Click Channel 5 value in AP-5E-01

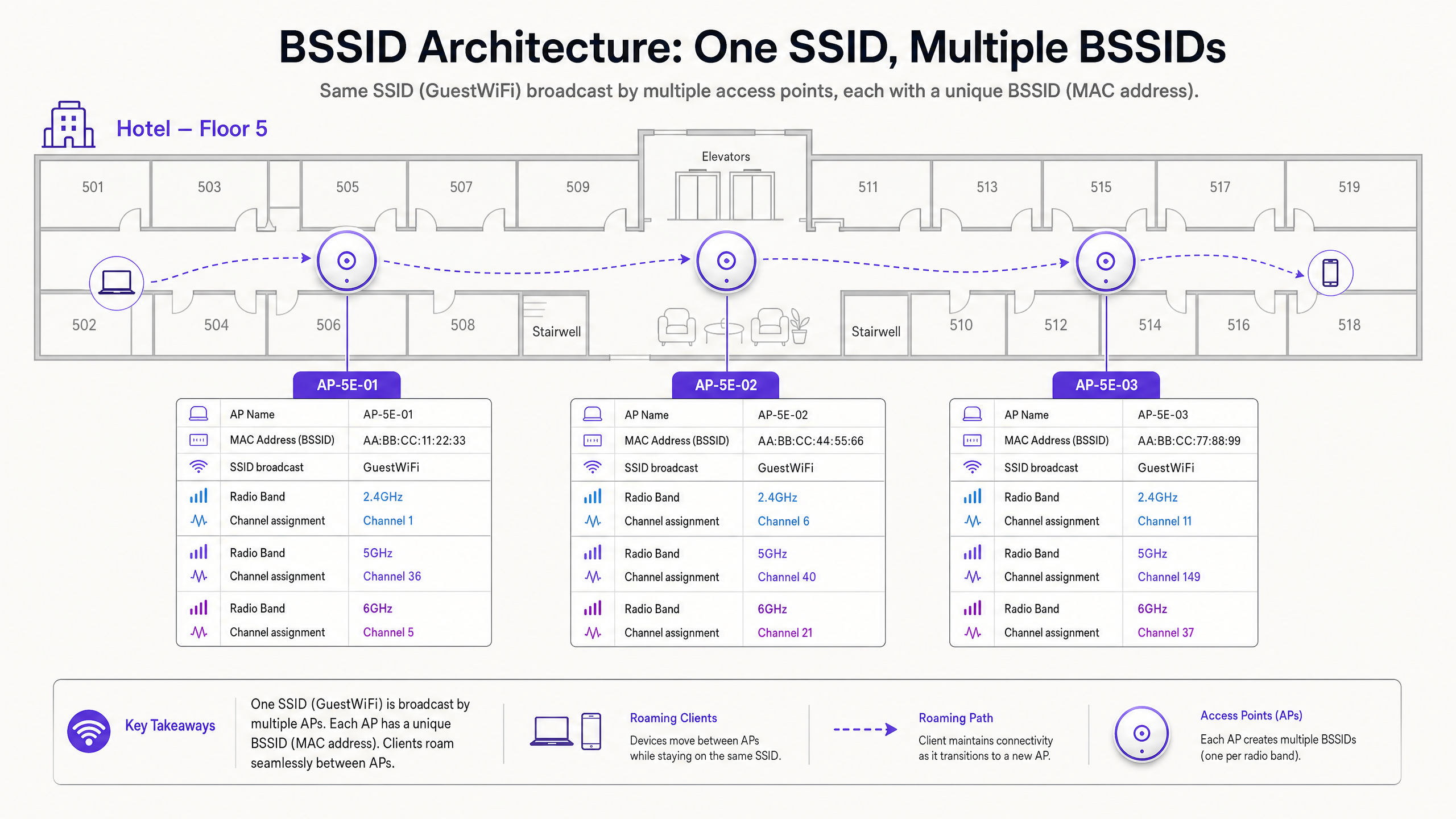(x=388, y=632)
